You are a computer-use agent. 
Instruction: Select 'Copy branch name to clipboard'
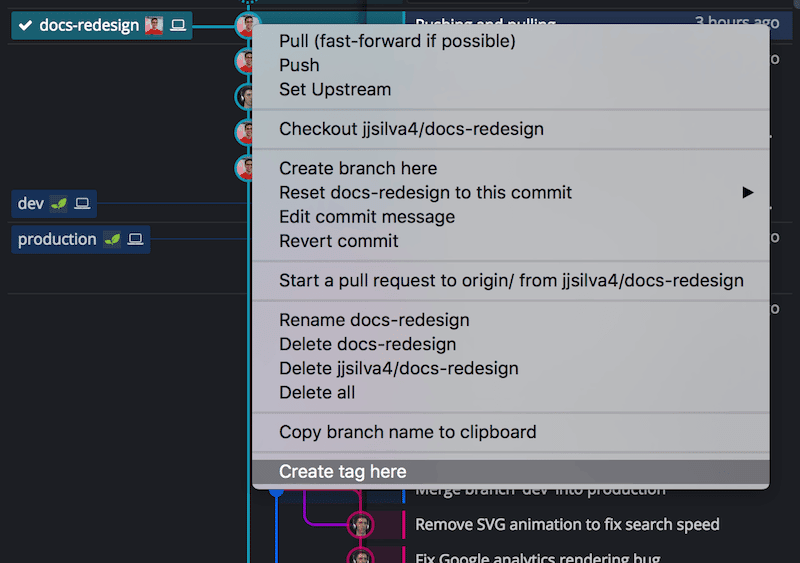click(407, 432)
